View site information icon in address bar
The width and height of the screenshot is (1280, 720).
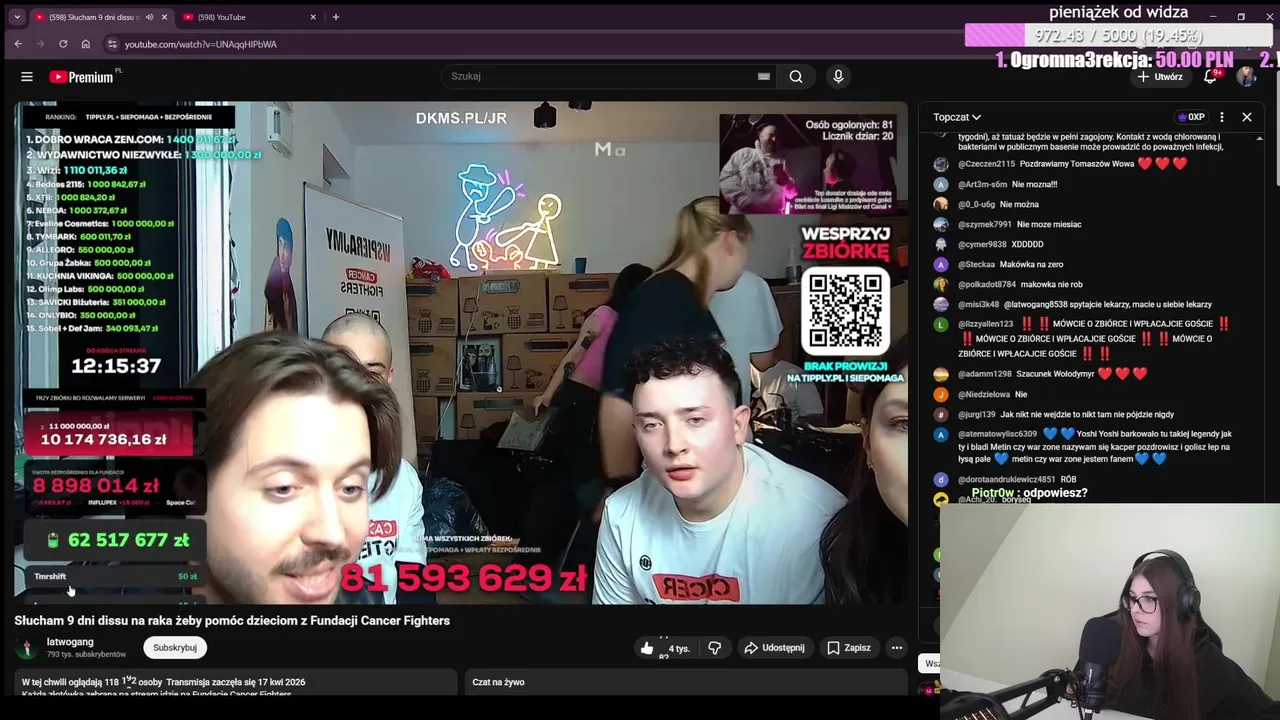112,44
